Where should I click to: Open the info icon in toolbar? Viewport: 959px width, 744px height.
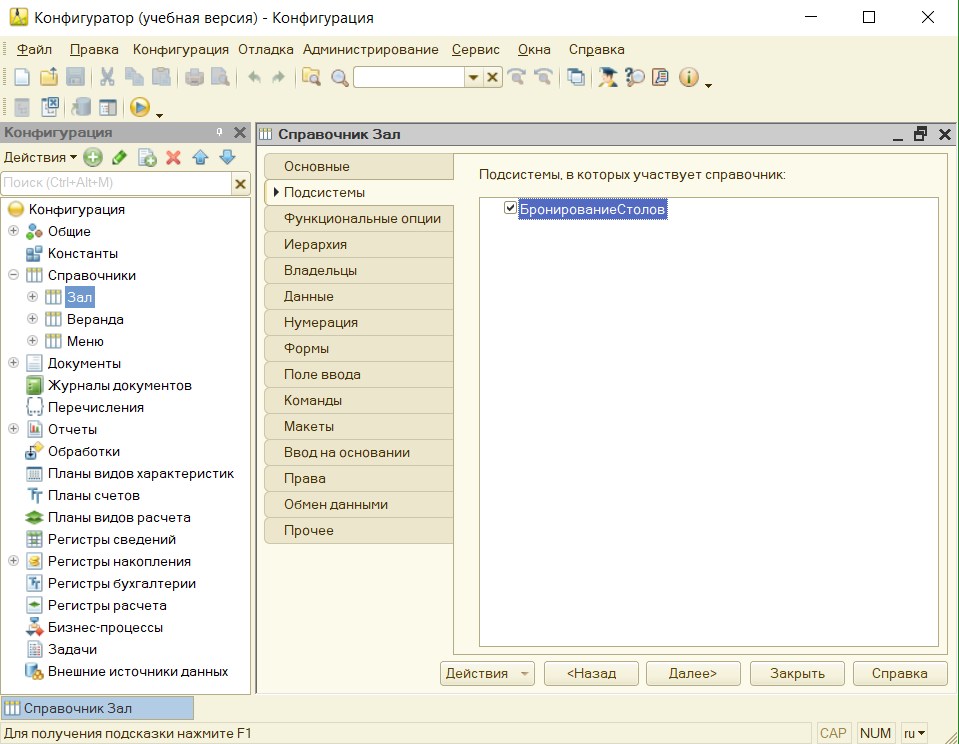pos(688,77)
